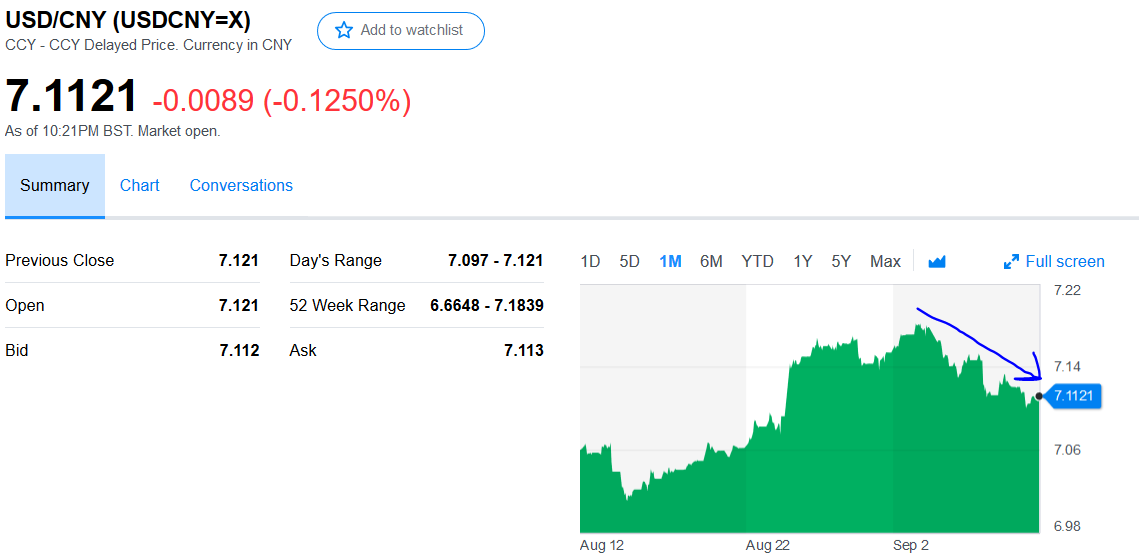This screenshot has width=1139, height=559.
Task: Click the black dot at chart's latest point
Action: pos(1039,396)
